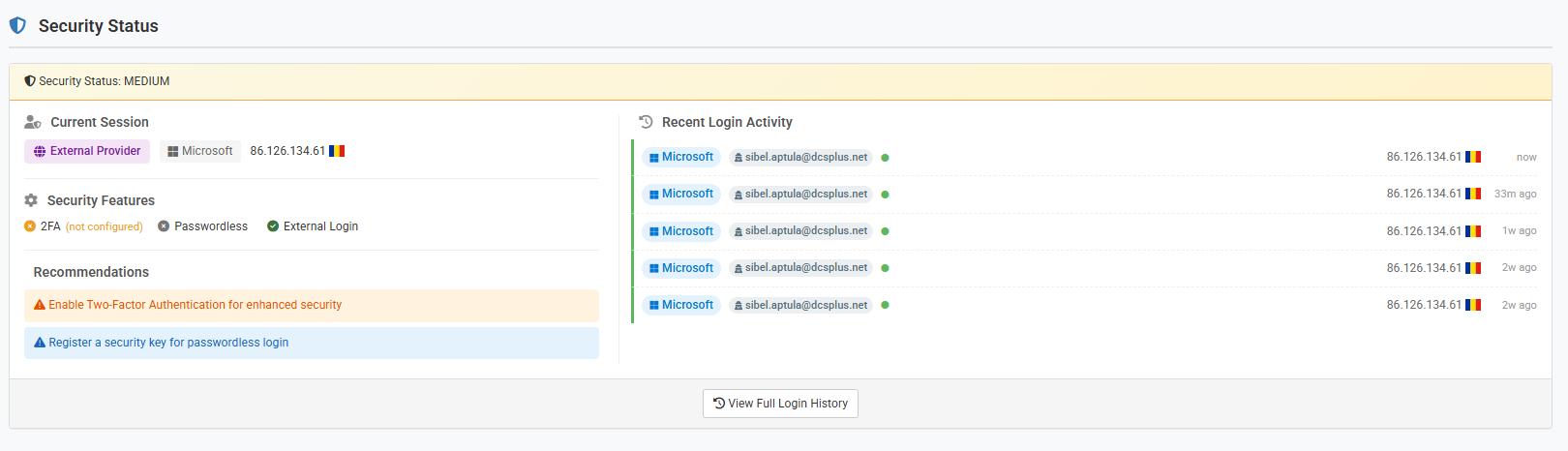The image size is (1568, 451).
Task: Click the flag in the '33m ago' login row
Action: 1473,194
